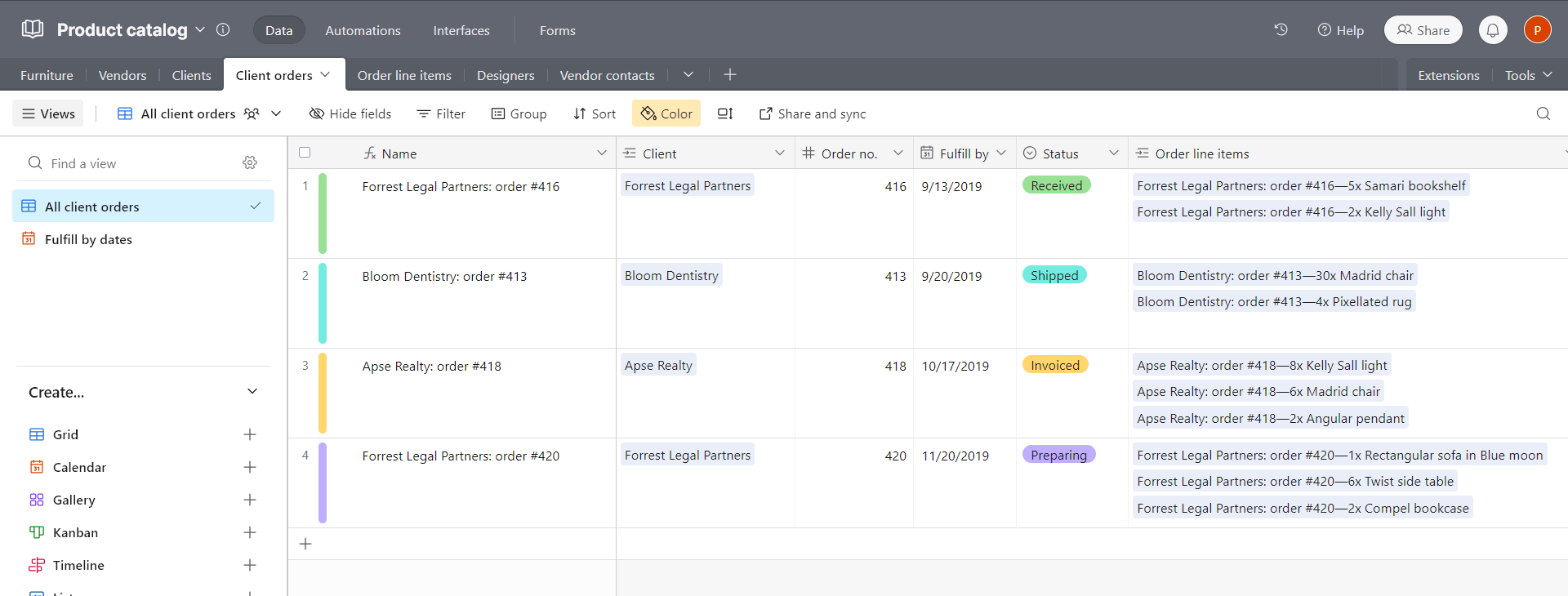Open the Filter option
The width and height of the screenshot is (1568, 596).
click(441, 113)
